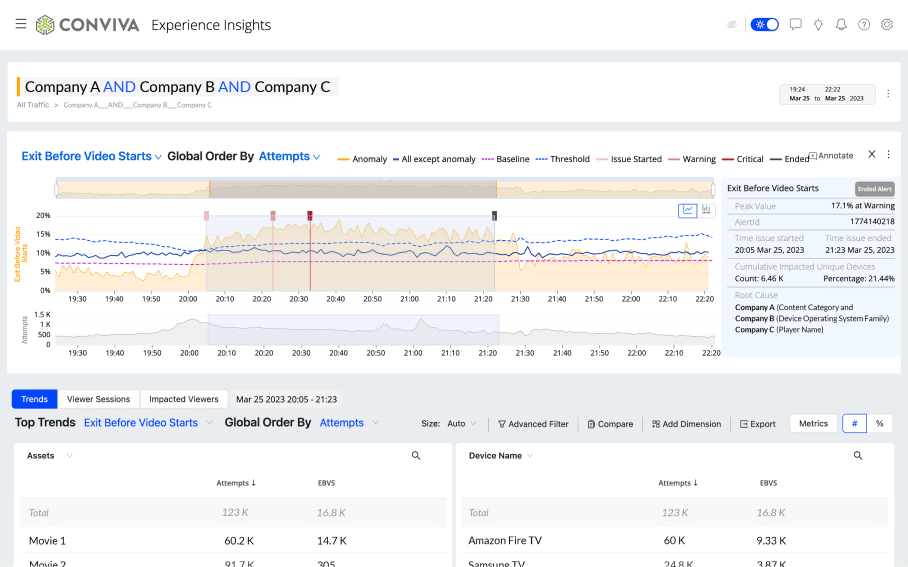Toggle Anomaly legend series
The height and width of the screenshot is (567, 908).
(362, 159)
